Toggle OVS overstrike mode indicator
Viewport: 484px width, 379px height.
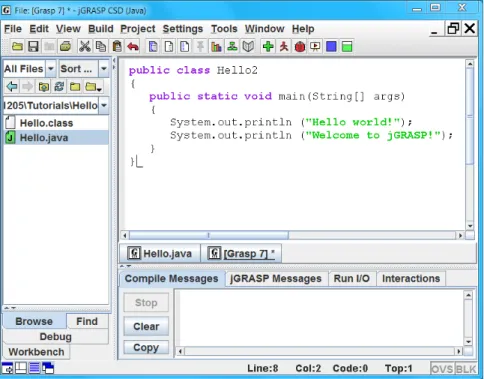[x=442, y=369]
